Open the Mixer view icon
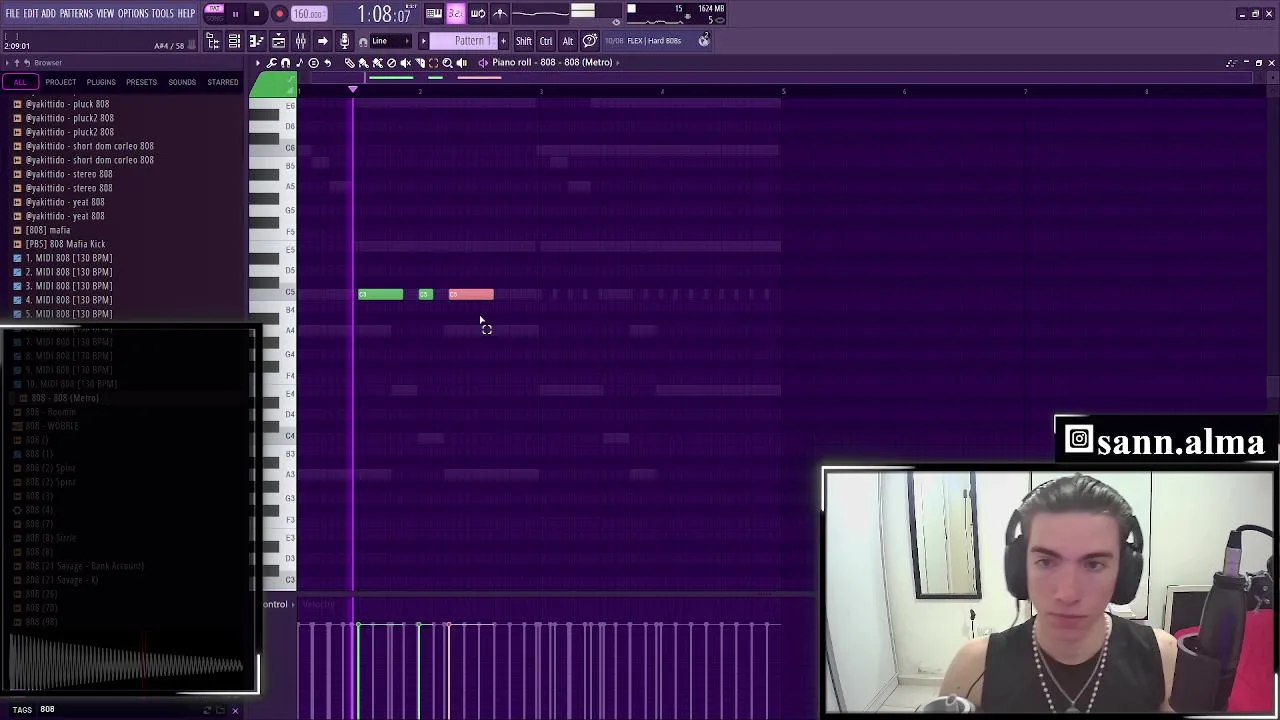The width and height of the screenshot is (1280, 720). [x=300, y=41]
